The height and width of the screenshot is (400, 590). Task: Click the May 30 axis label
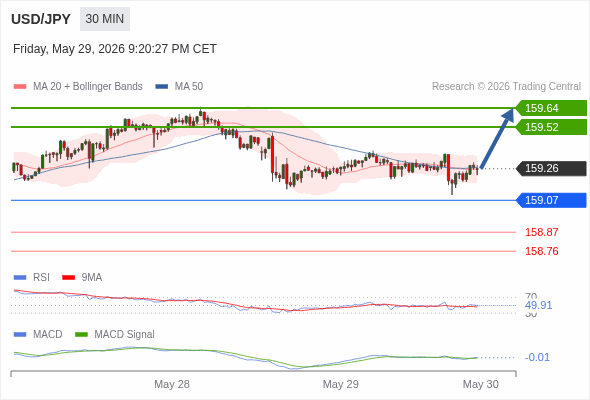(x=481, y=384)
